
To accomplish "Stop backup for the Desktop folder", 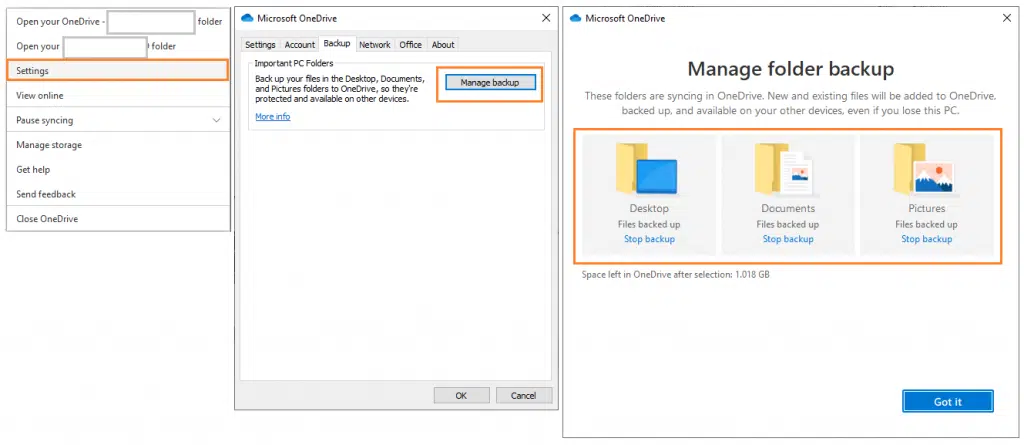I will (x=649, y=239).
